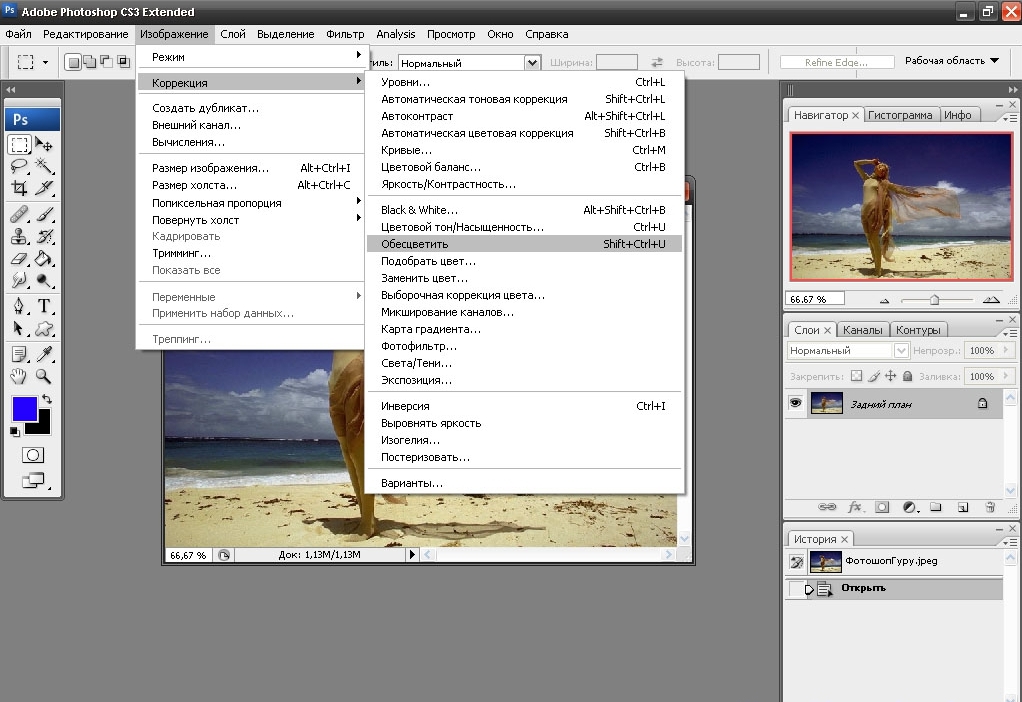Viewport: 1022px width, 702px height.
Task: Click the delete layer trash icon
Action: 989,507
